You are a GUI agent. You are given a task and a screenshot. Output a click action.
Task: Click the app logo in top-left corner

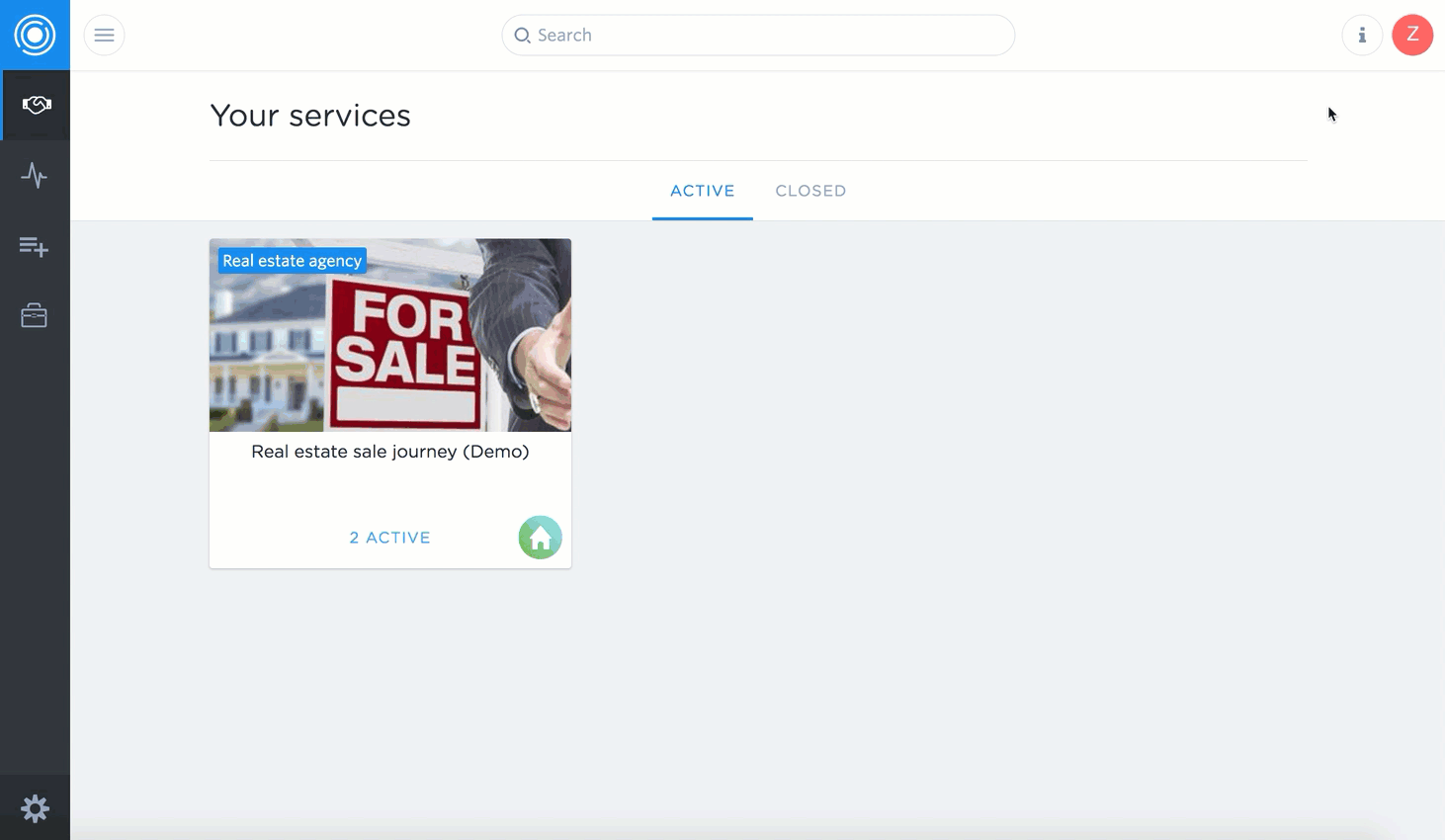point(35,35)
